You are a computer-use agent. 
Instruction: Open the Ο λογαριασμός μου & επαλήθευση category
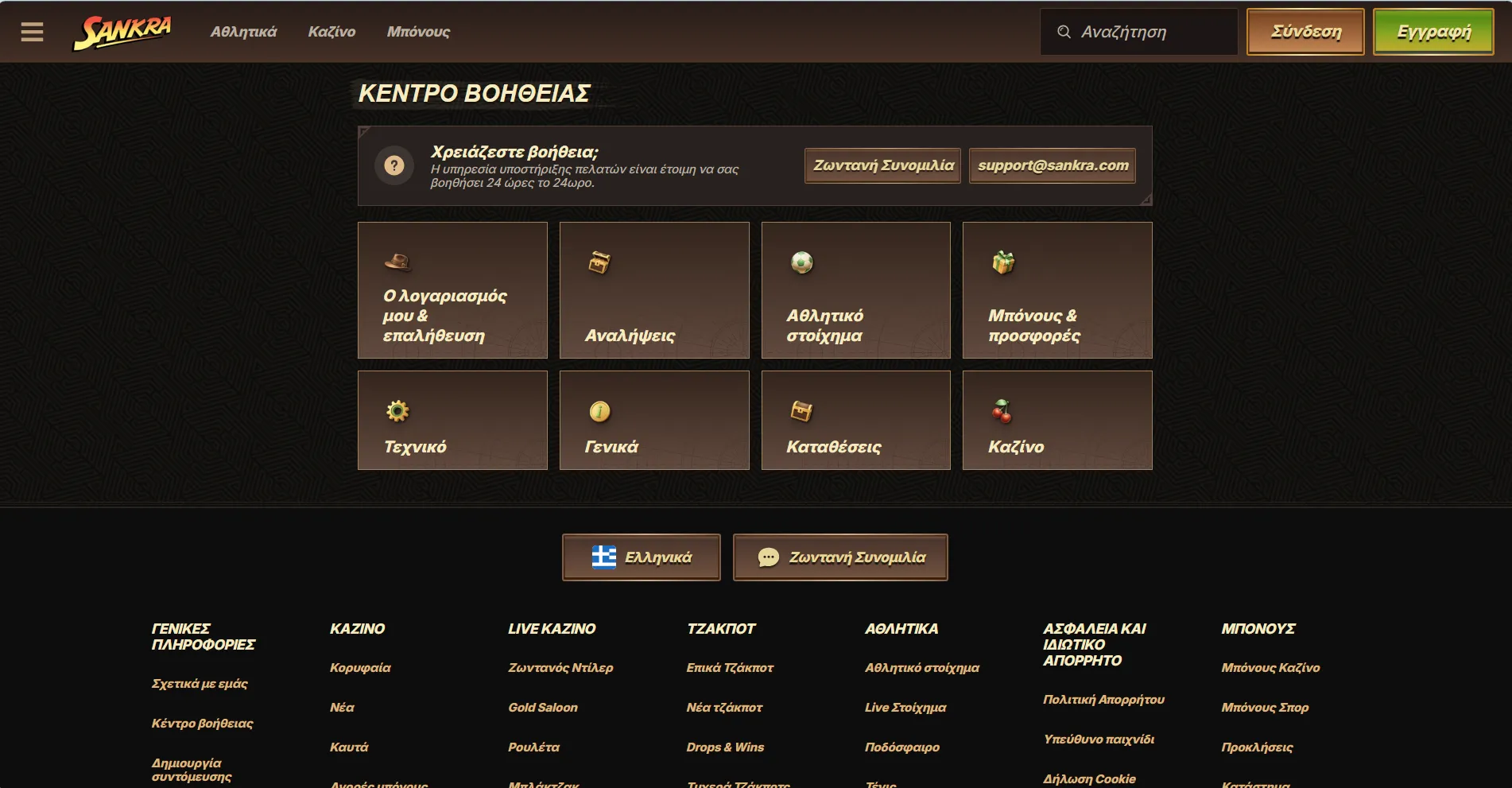pyautogui.click(x=452, y=290)
